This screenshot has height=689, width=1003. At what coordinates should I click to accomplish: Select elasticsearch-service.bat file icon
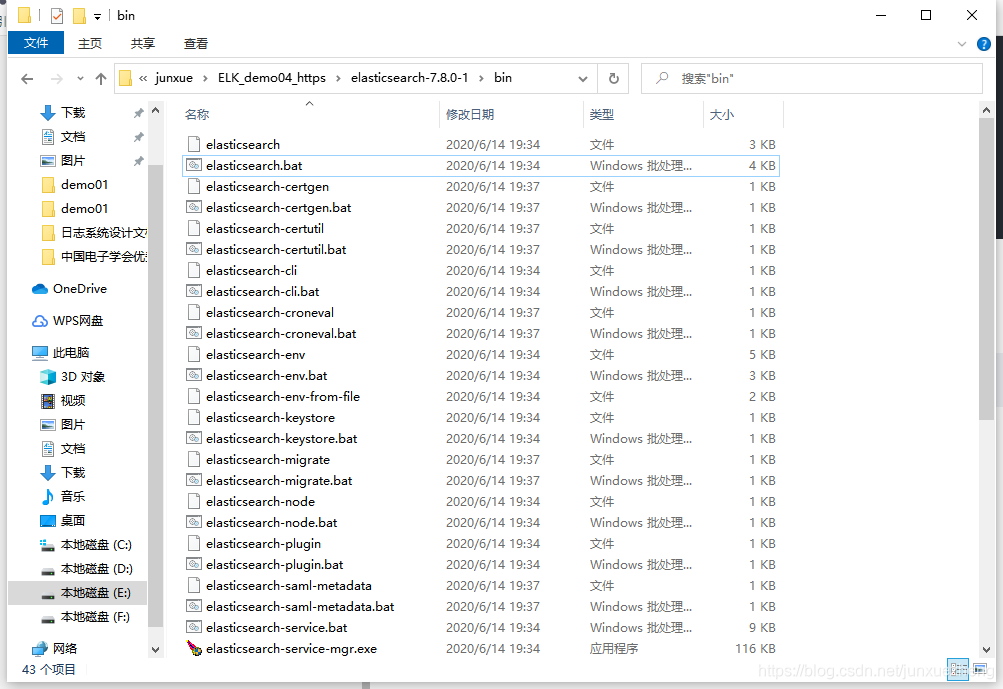coord(194,628)
